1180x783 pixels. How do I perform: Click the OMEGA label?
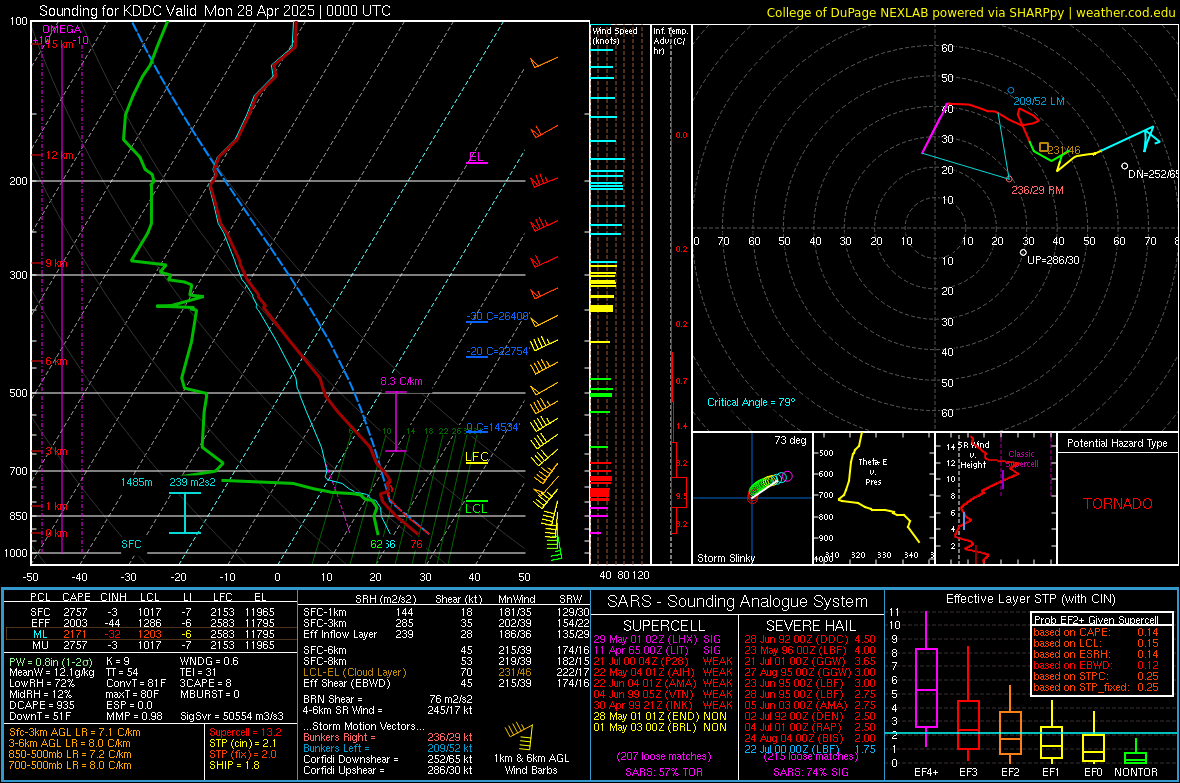(62, 29)
